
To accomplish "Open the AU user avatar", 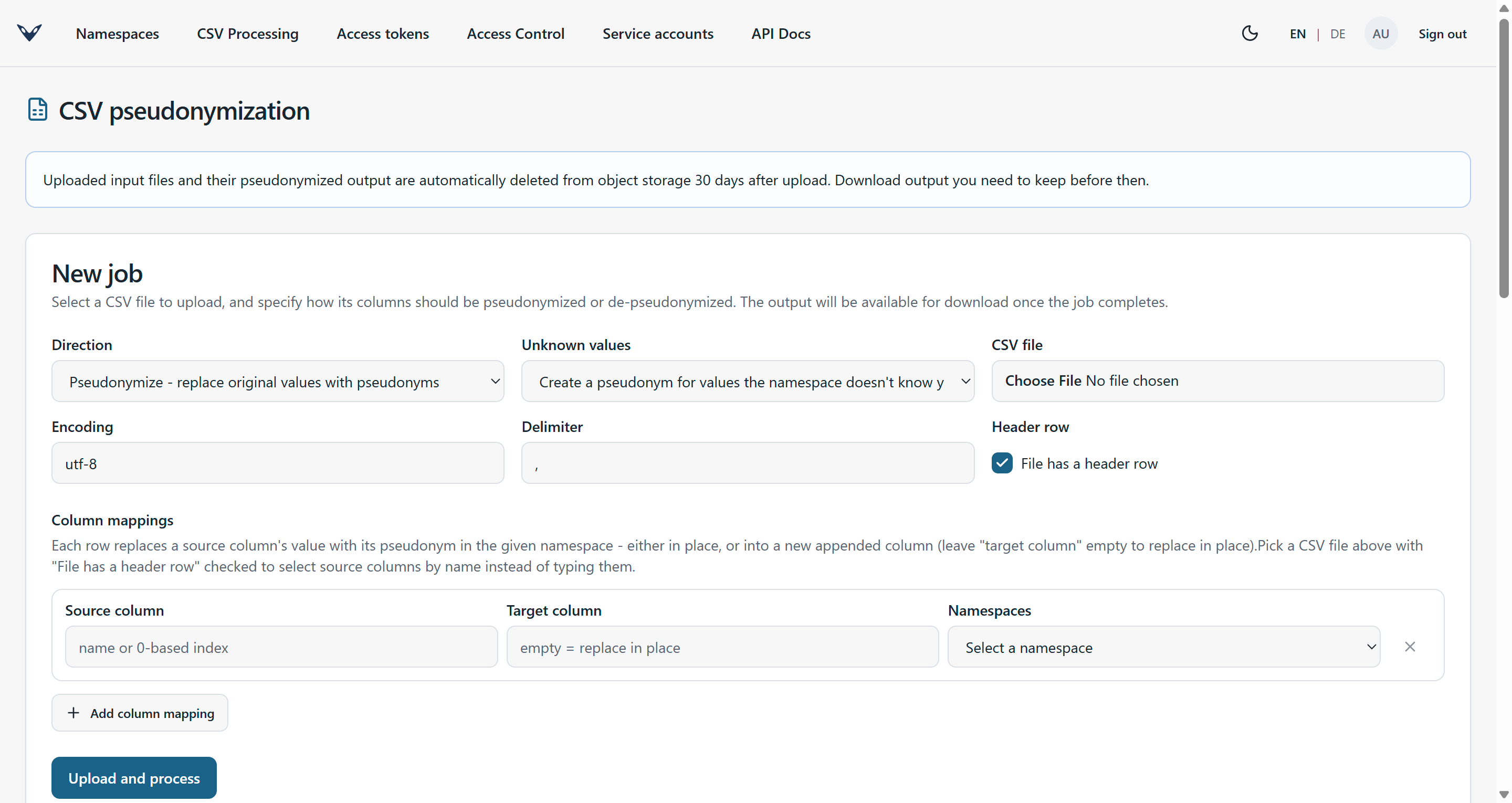I will (x=1381, y=34).
